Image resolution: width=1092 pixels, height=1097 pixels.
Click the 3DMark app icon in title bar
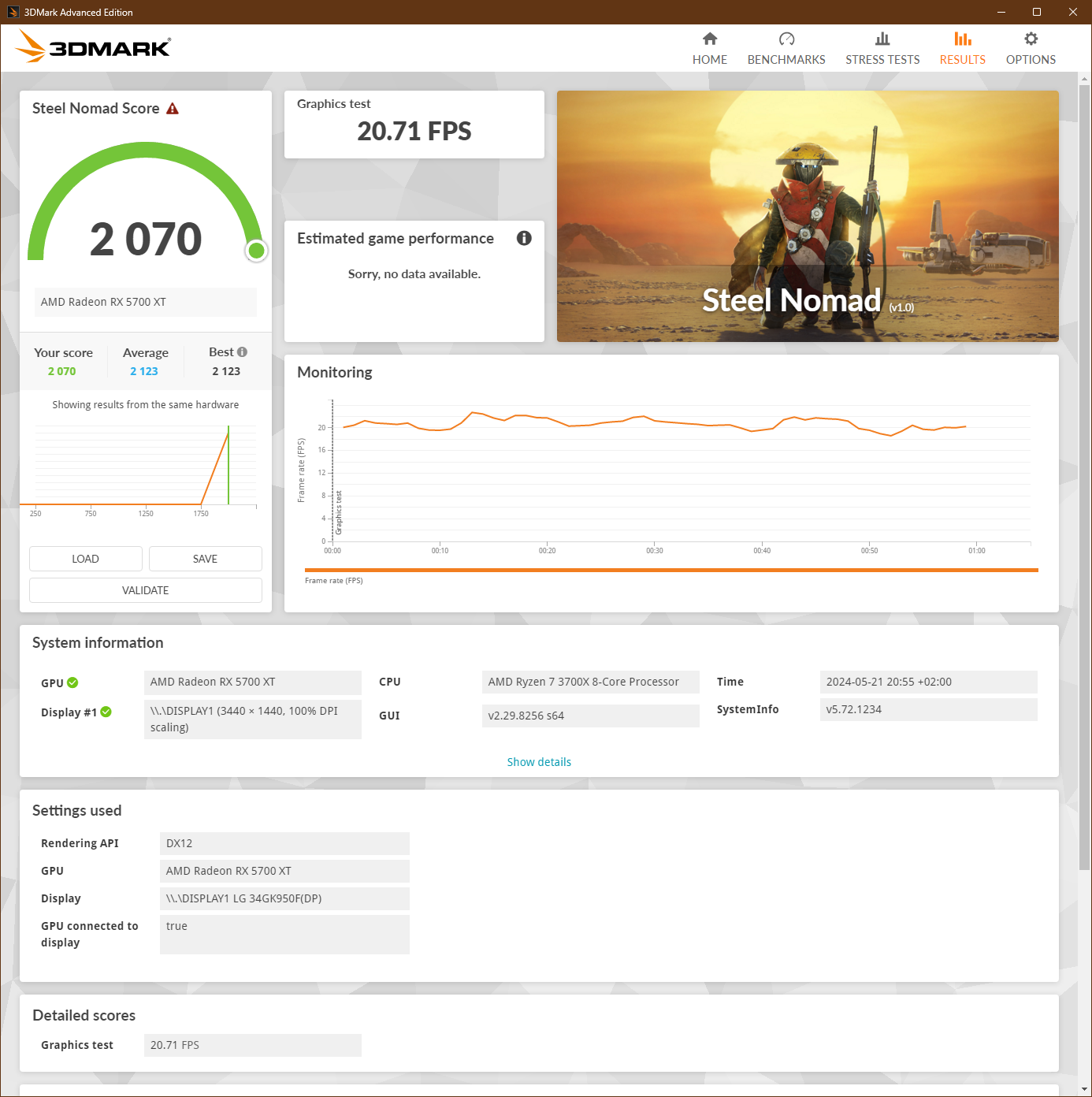click(x=13, y=12)
